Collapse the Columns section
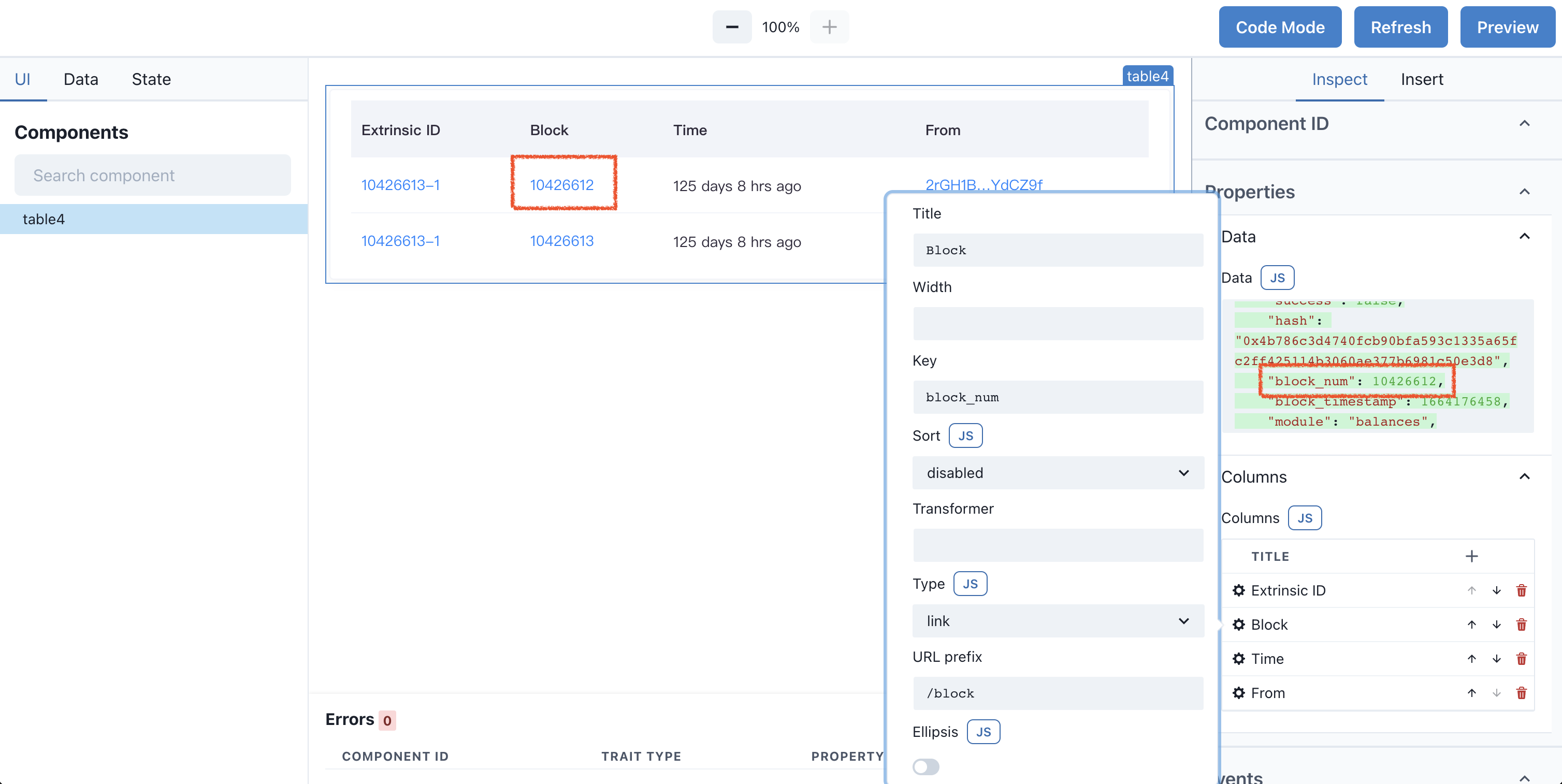The width and height of the screenshot is (1562, 784). point(1524,476)
